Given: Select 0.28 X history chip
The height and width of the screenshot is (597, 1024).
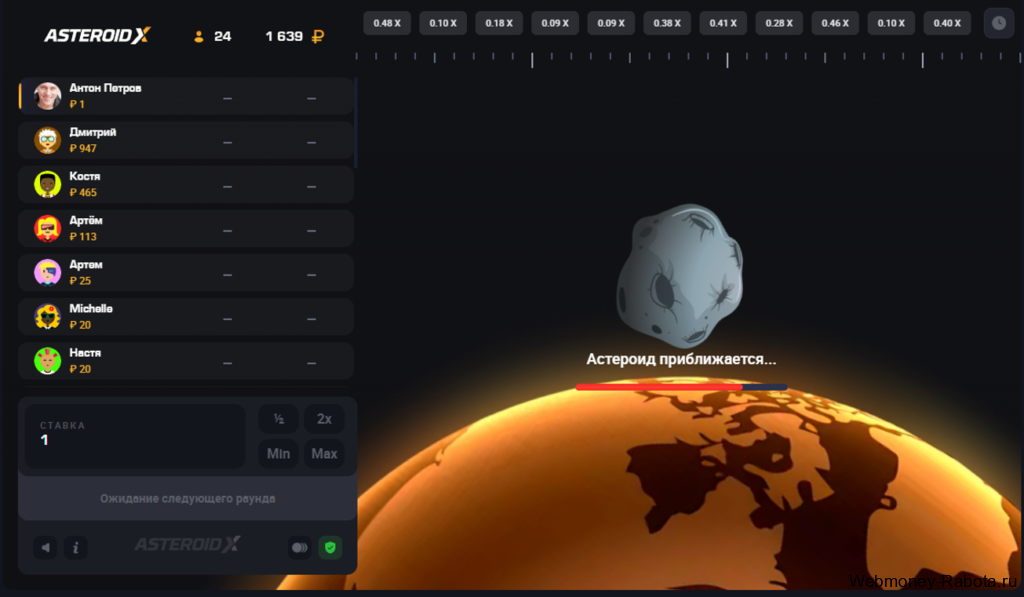Looking at the screenshot, I should click(x=779, y=24).
